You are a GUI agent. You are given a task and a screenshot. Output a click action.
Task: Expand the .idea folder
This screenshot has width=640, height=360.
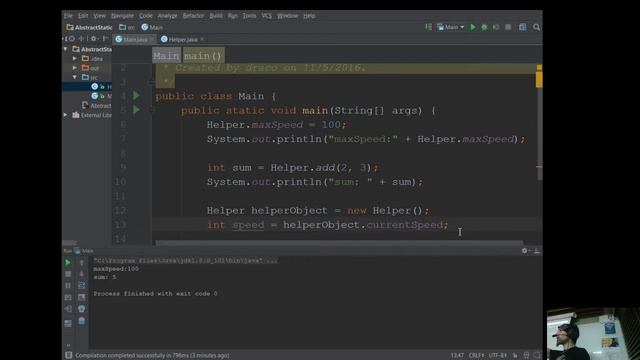coord(75,59)
